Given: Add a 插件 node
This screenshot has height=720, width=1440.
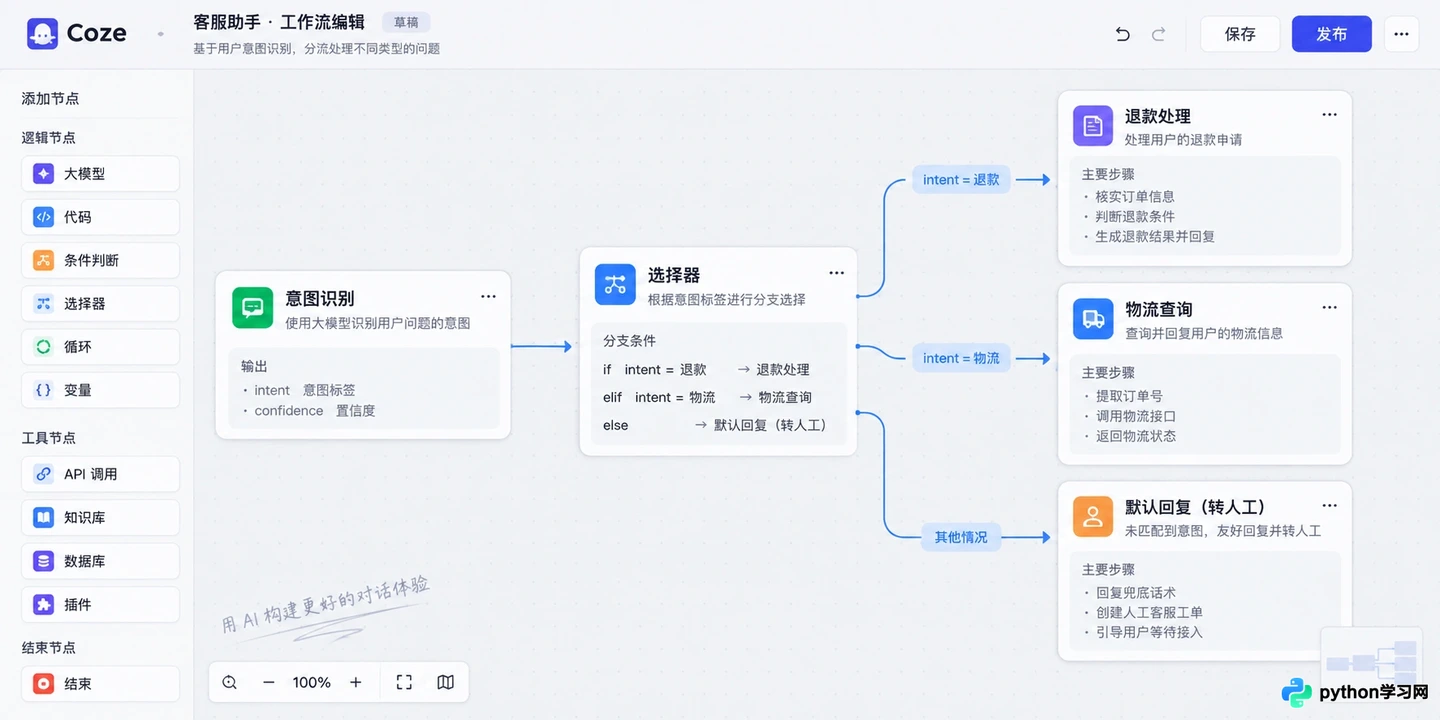Looking at the screenshot, I should click(x=100, y=604).
